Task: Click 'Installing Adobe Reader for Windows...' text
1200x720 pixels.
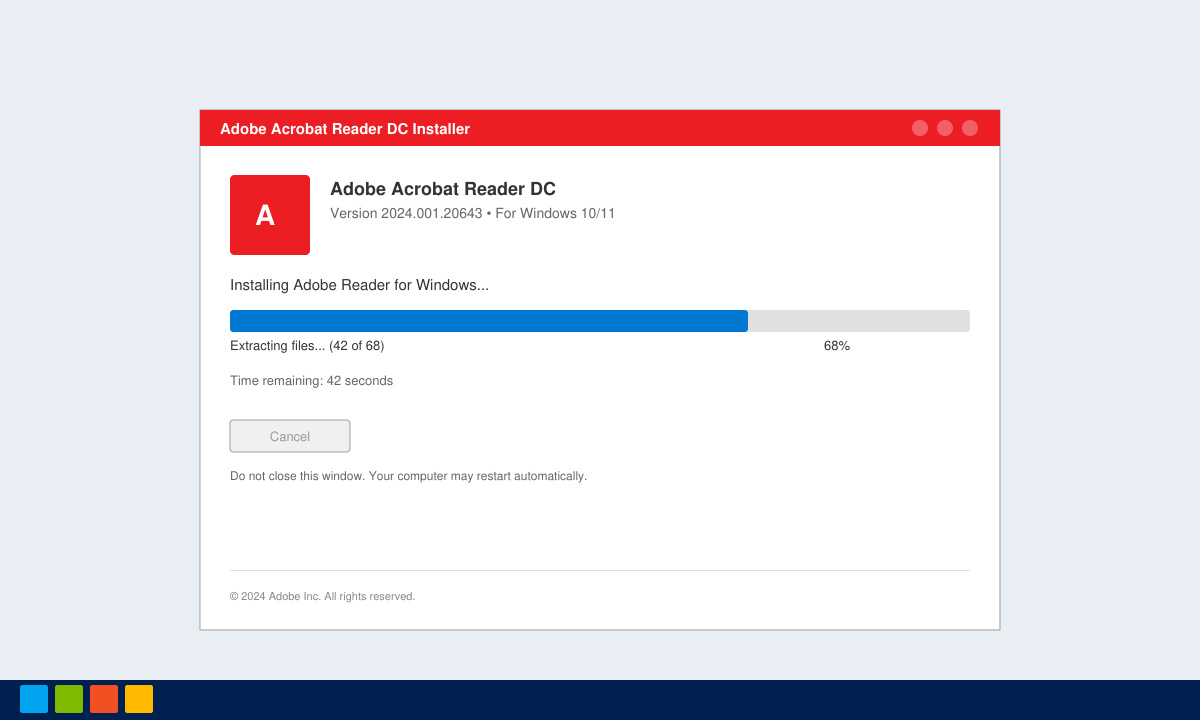Action: coord(359,285)
